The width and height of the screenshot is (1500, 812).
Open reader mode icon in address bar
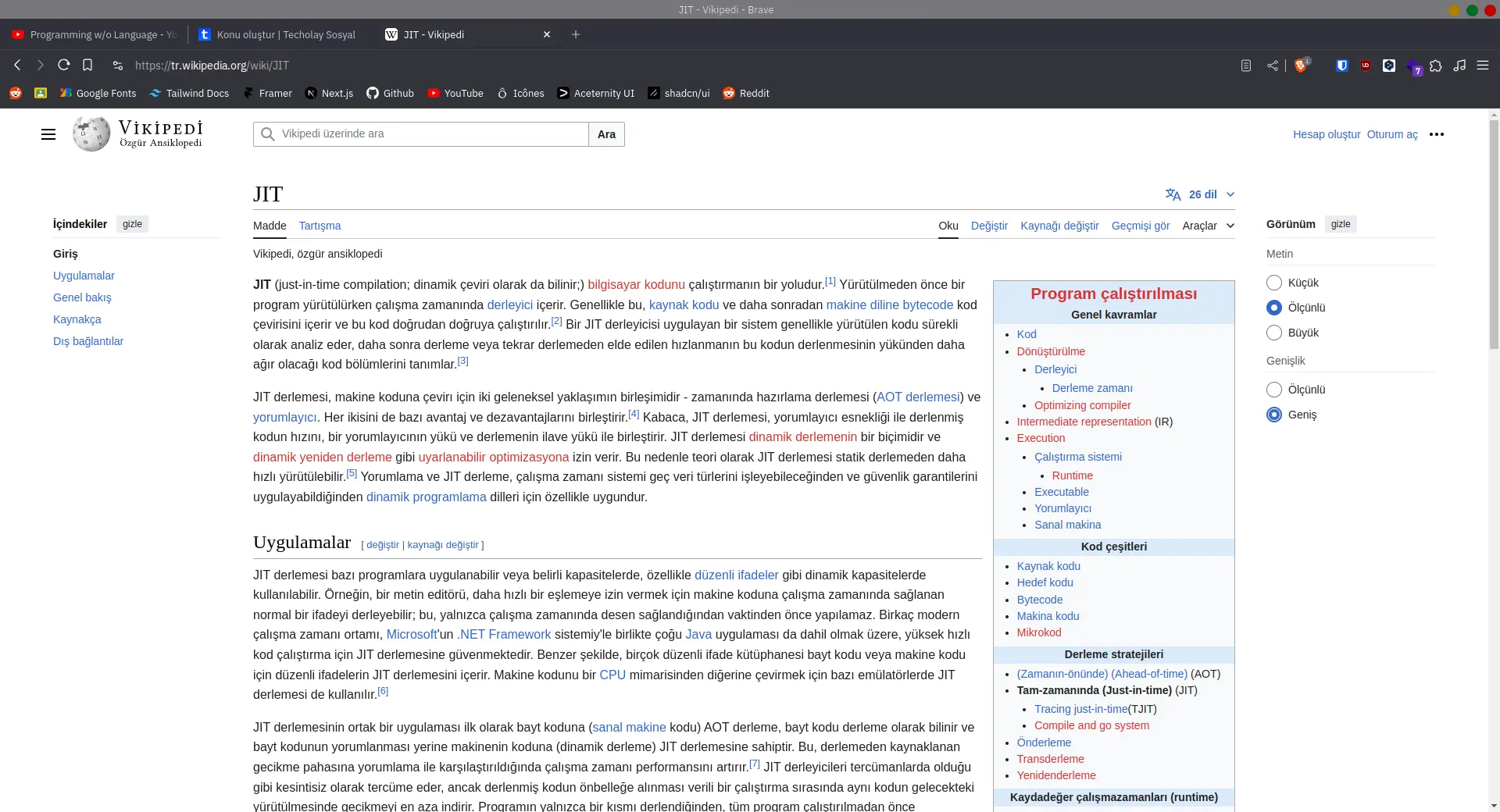click(x=1246, y=66)
